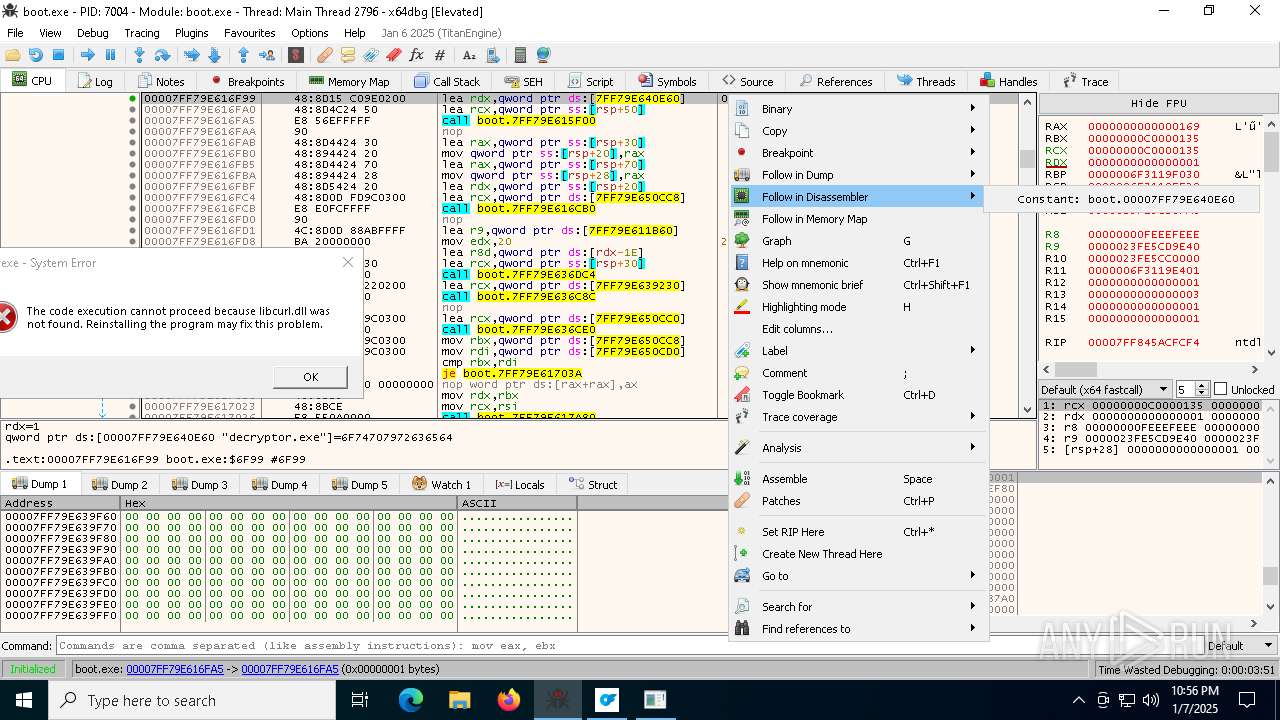Open the Scylla plugin icon

pos(295,55)
